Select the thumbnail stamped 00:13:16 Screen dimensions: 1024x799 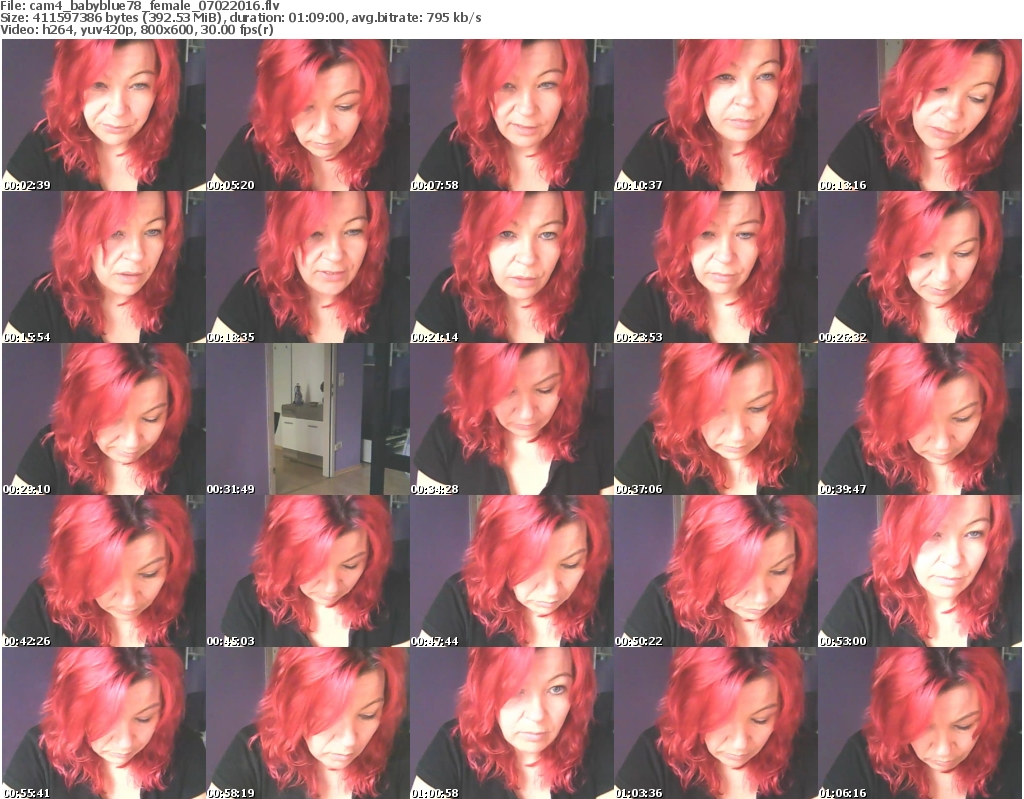[x=920, y=115]
